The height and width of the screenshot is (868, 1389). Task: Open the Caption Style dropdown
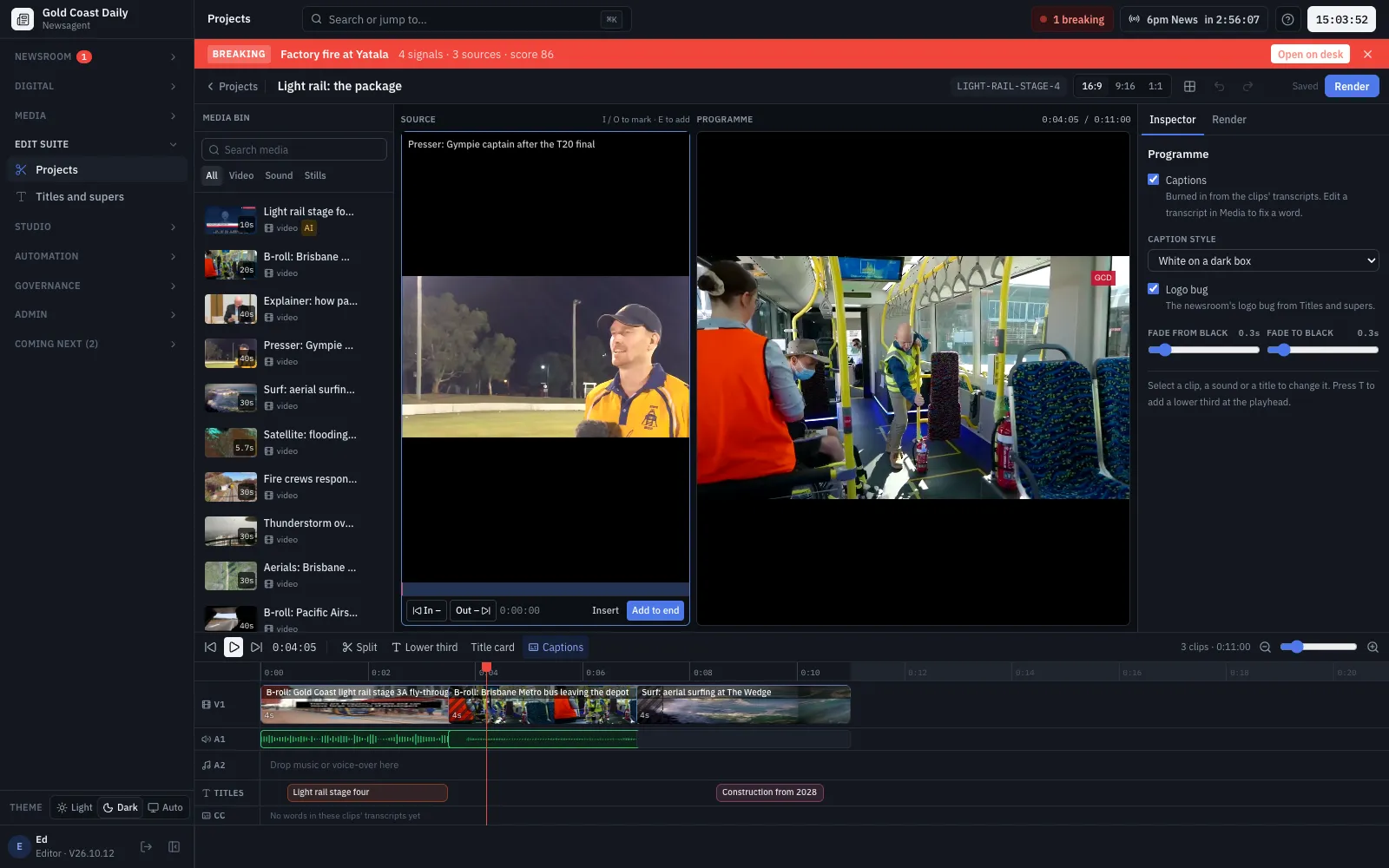(x=1263, y=261)
